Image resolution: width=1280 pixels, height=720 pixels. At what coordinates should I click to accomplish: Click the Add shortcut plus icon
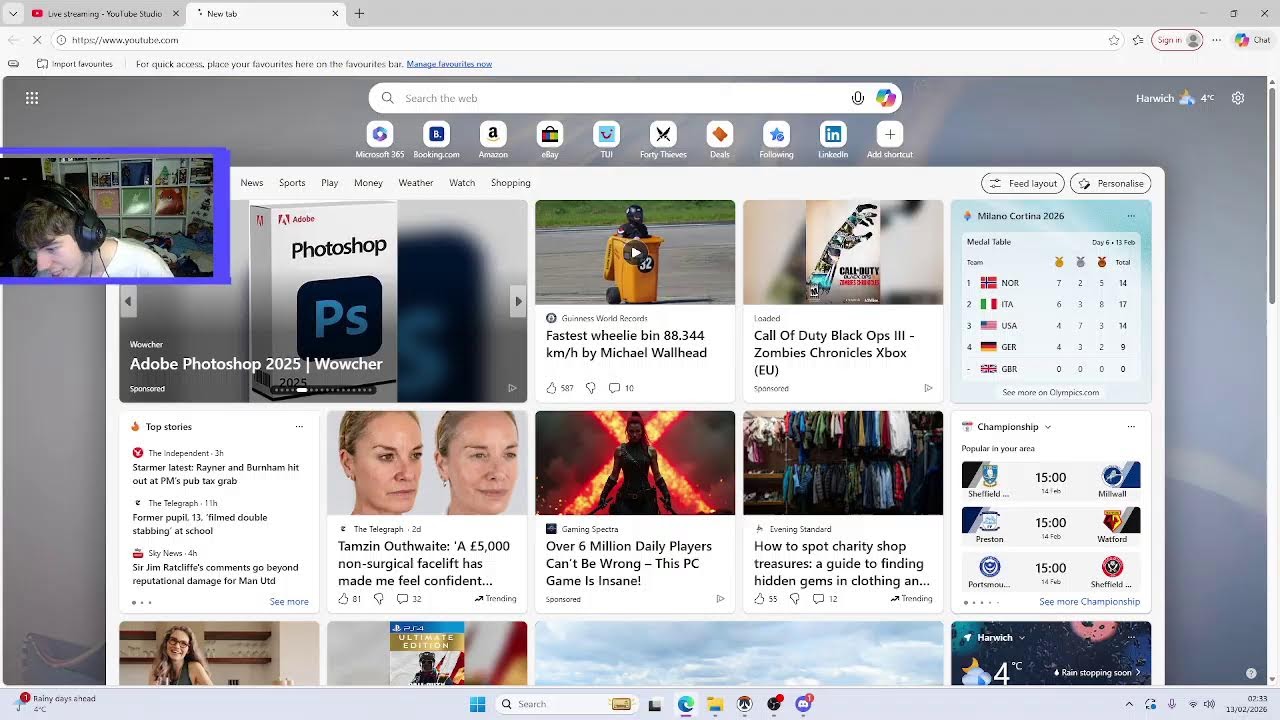pyautogui.click(x=890, y=134)
